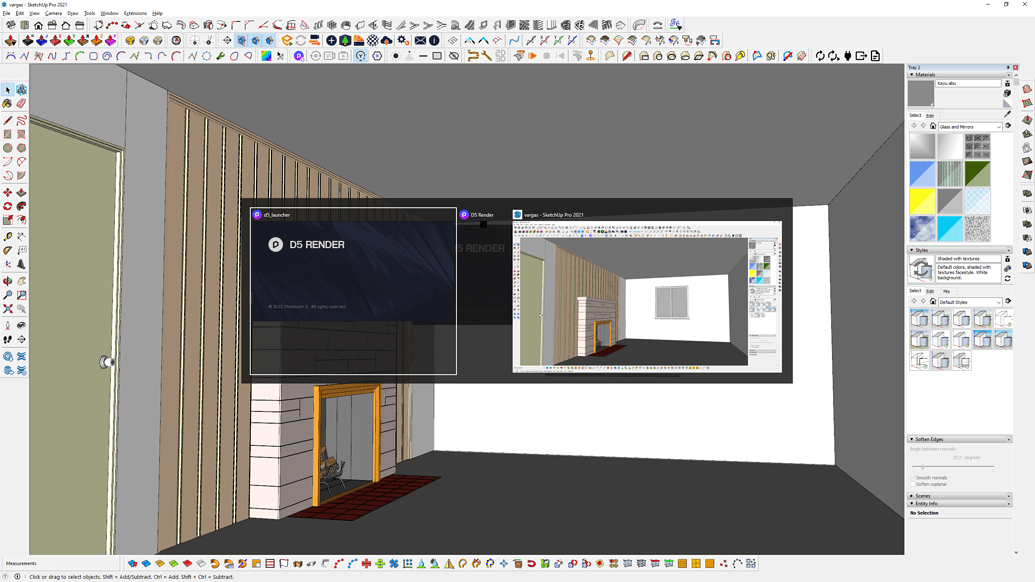
Task: Activate the Tape Measure tool
Action: [9, 236]
